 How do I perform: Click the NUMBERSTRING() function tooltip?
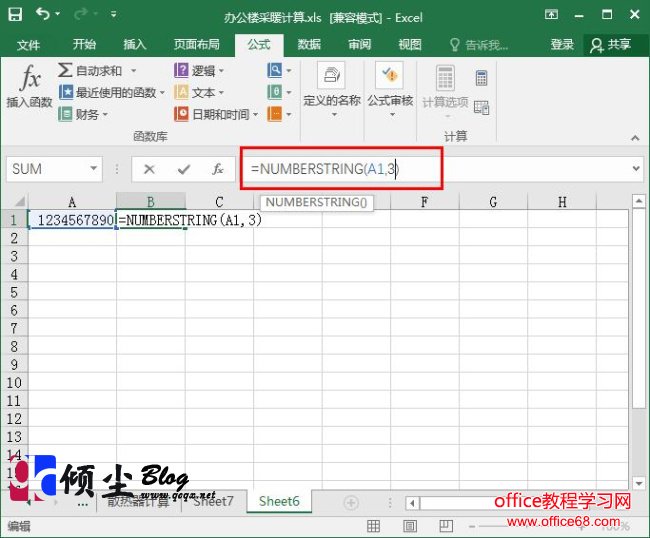click(316, 202)
